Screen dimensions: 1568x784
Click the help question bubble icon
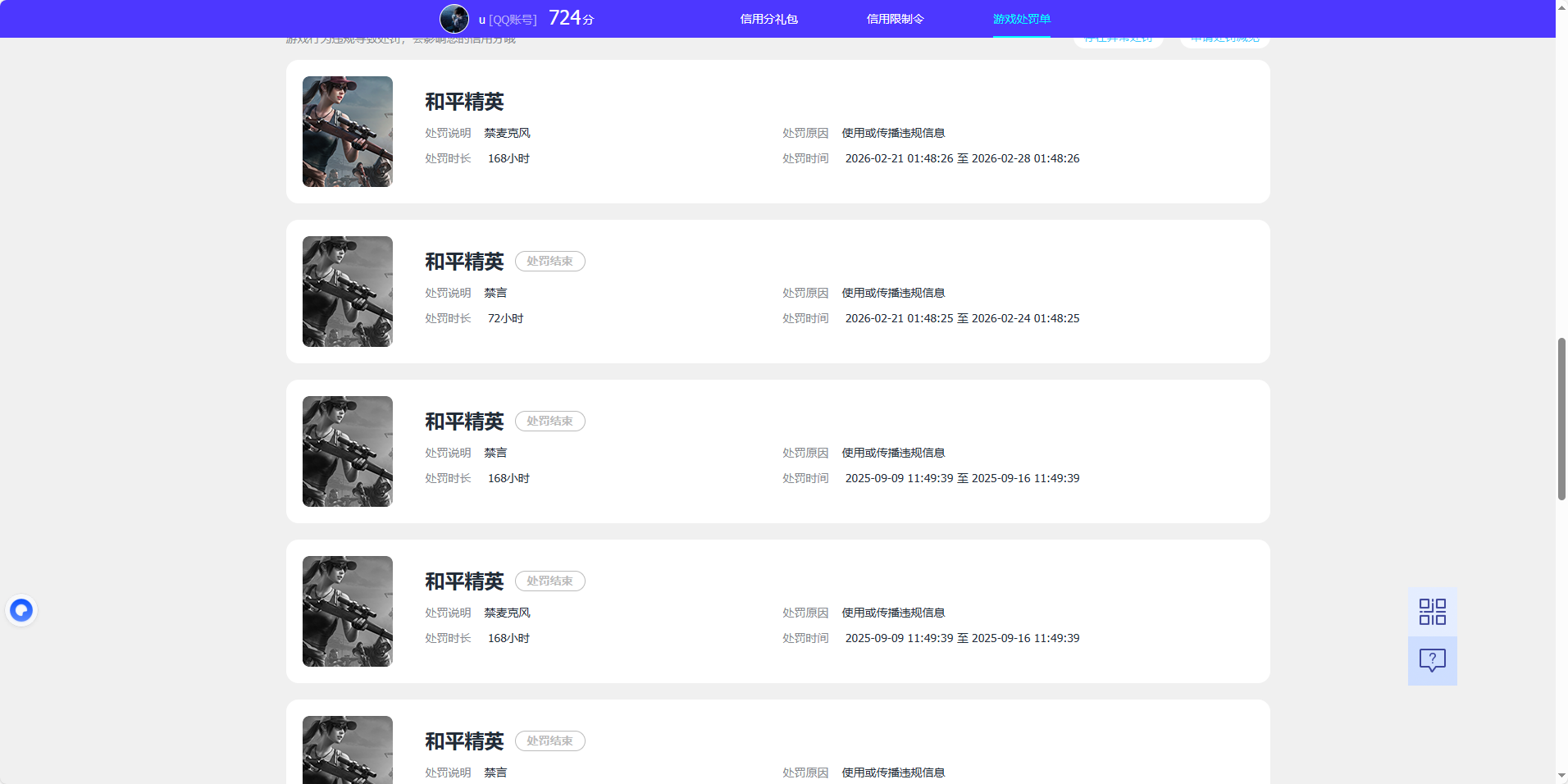coord(1431,660)
